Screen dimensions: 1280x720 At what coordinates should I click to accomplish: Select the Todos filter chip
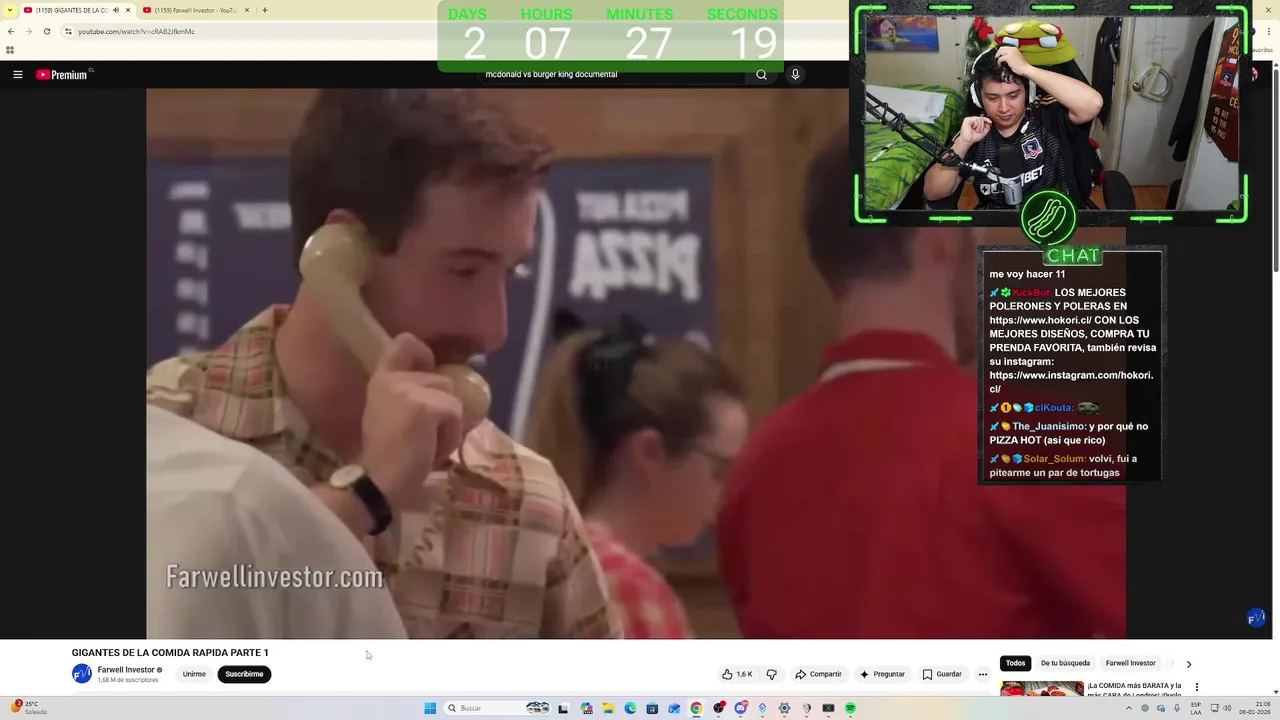point(1016,663)
